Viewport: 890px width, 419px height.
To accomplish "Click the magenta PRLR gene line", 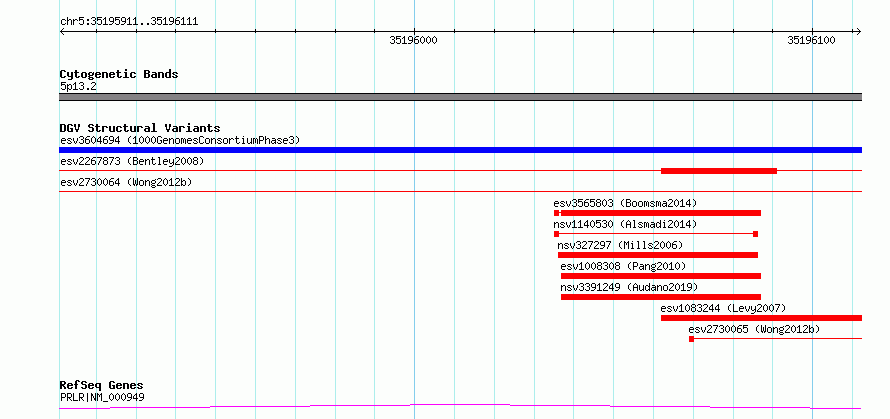I will 460,406.
